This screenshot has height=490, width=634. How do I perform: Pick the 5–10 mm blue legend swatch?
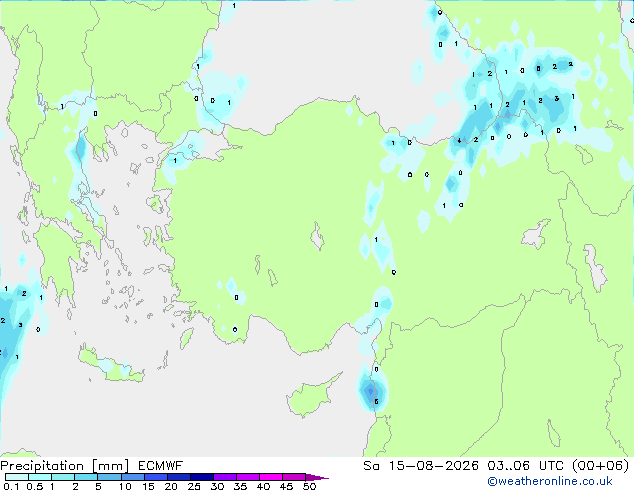tap(109, 477)
